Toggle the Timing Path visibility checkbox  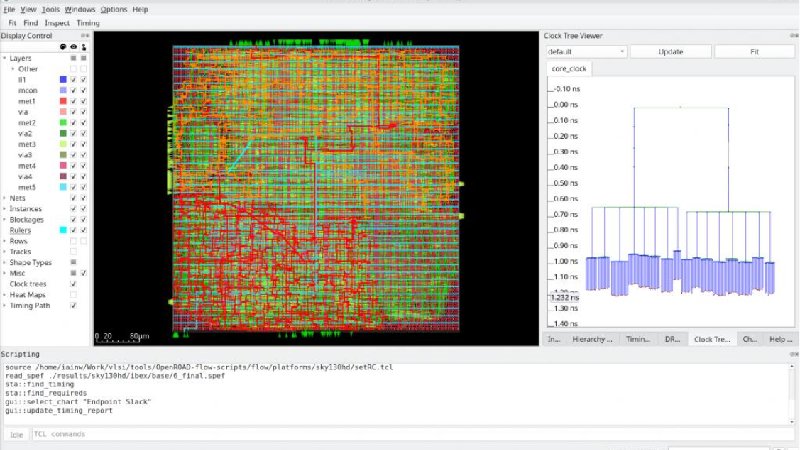coord(73,306)
